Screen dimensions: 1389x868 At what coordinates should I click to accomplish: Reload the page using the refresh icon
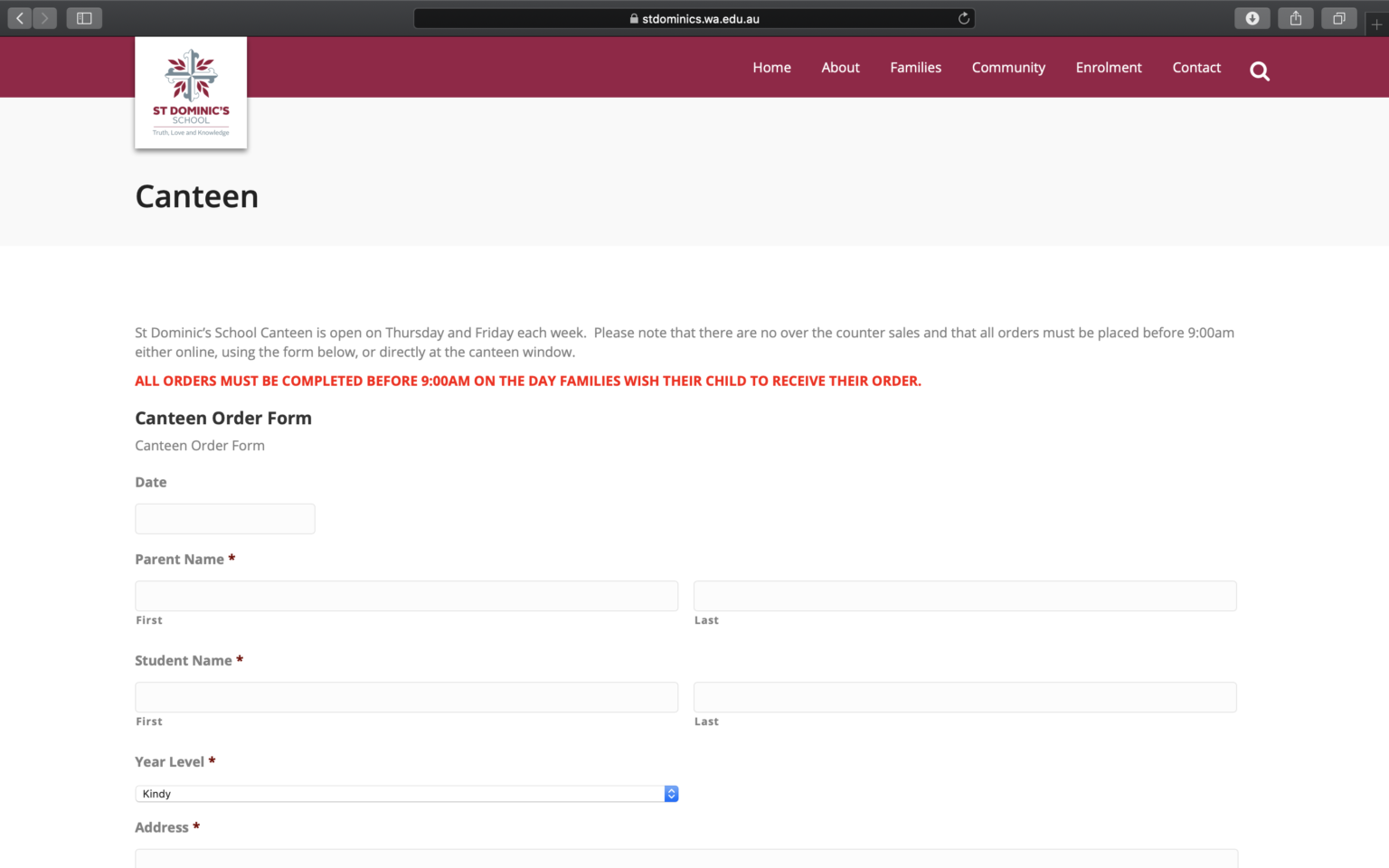pos(963,17)
